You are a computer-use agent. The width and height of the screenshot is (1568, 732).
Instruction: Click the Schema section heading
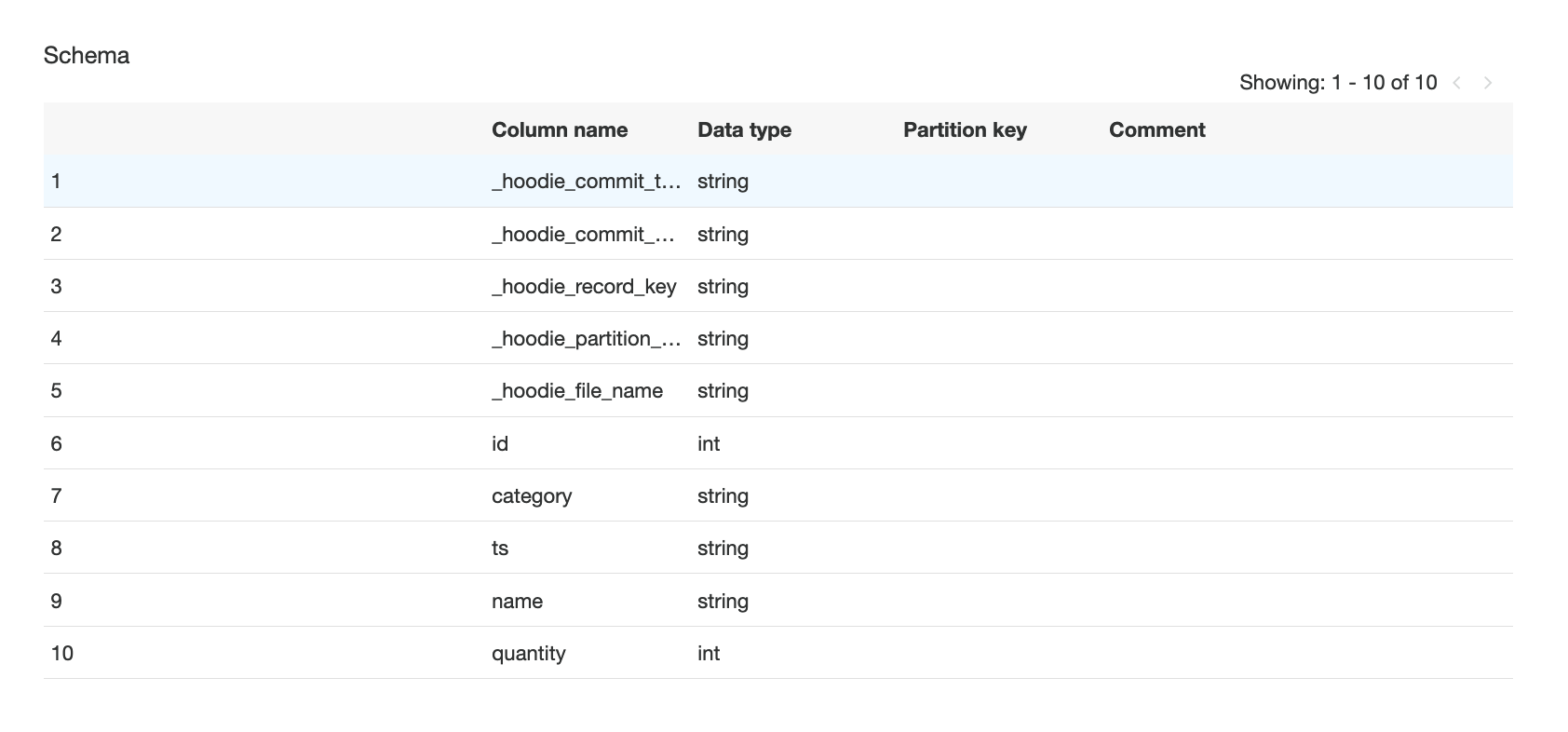pos(87,56)
